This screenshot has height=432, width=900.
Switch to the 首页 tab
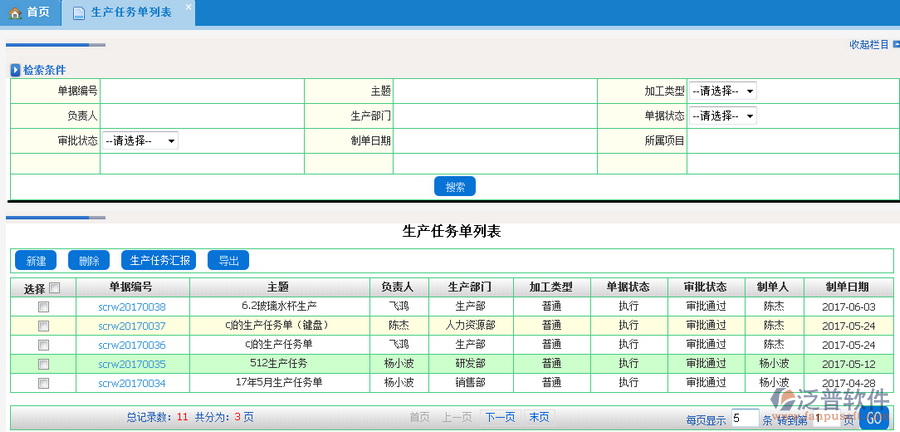click(38, 13)
